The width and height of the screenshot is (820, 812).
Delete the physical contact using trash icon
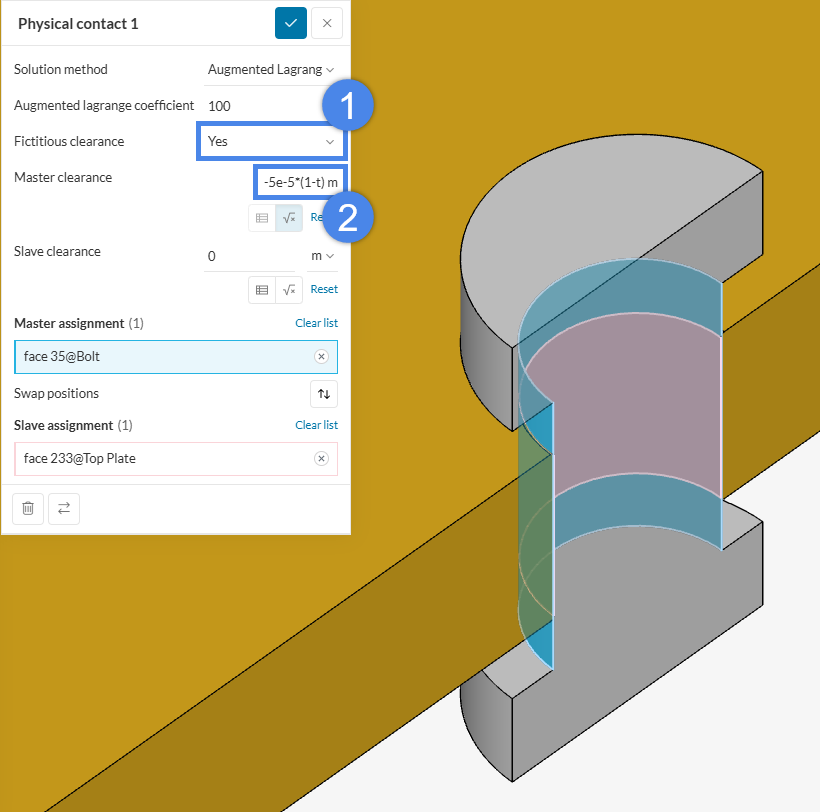(x=28, y=508)
